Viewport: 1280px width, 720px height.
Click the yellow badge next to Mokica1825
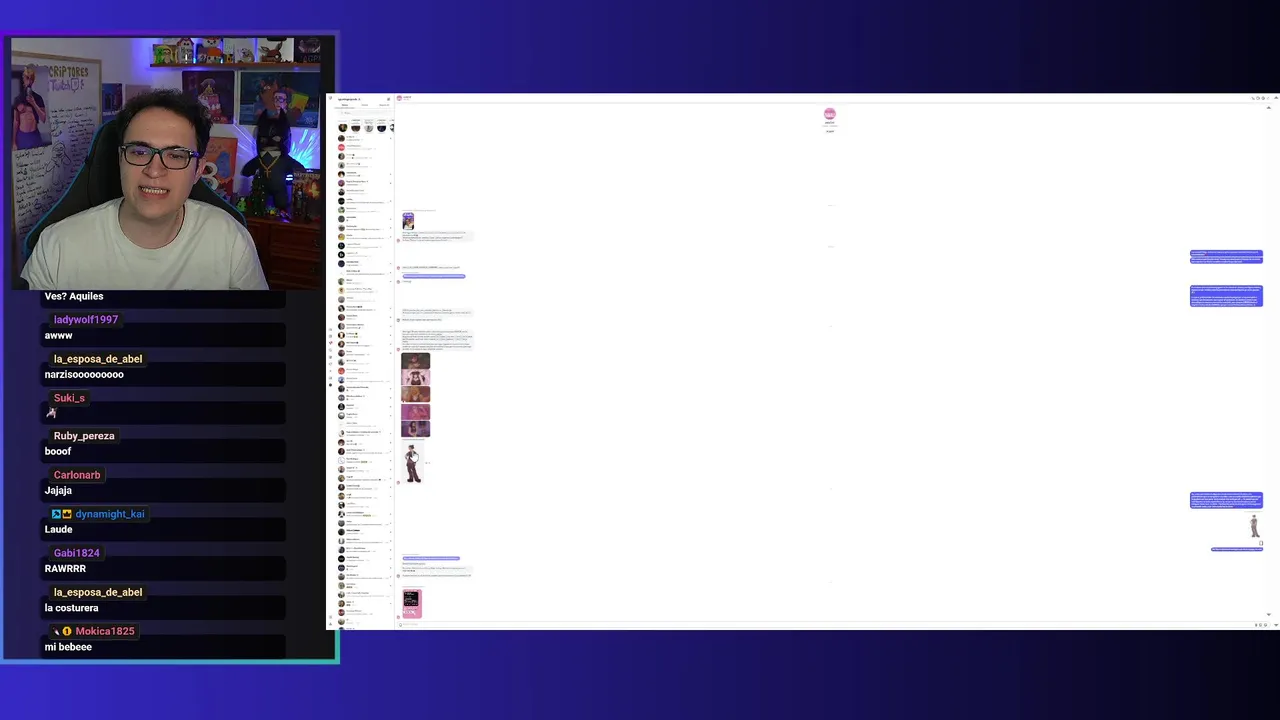click(x=67, y=631)
